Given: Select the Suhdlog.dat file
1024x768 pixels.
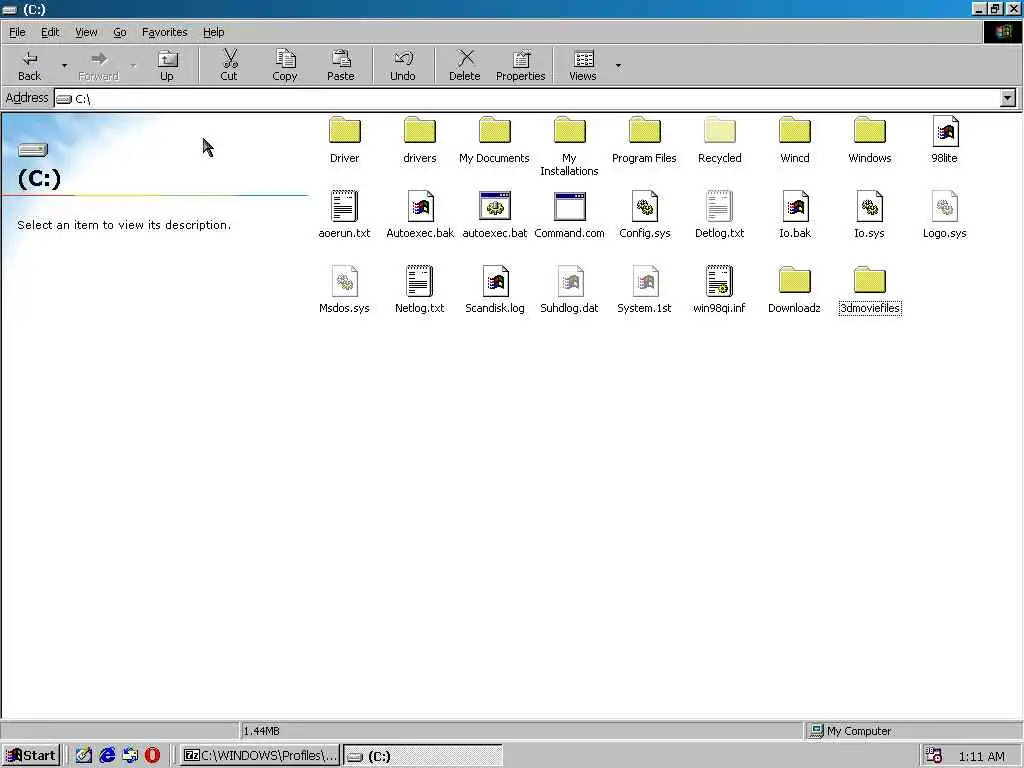Looking at the screenshot, I should coord(569,290).
